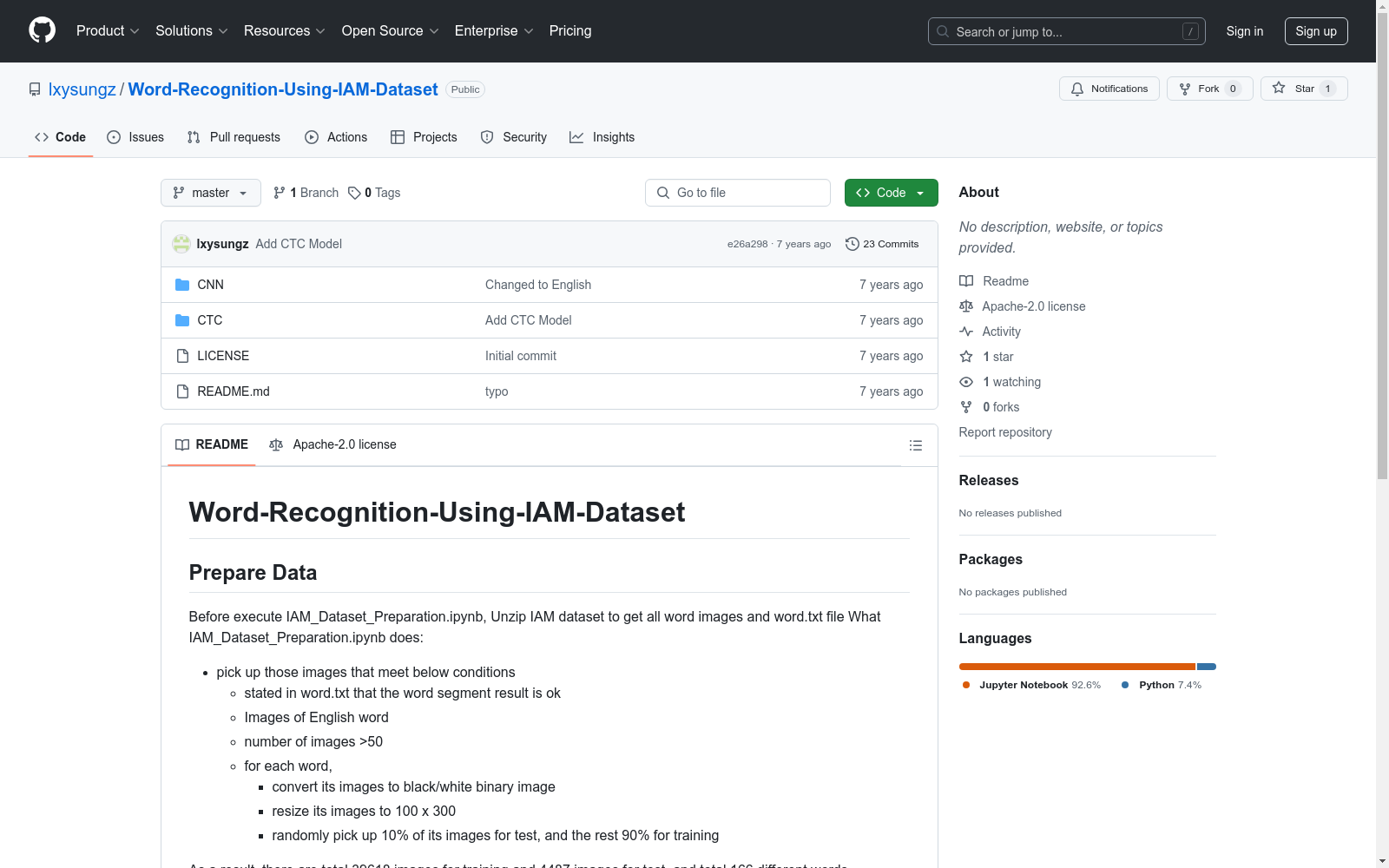The width and height of the screenshot is (1389, 868).
Task: Open Word-Recognition-Using-IAM-Dataset repository link
Action: pos(283,89)
